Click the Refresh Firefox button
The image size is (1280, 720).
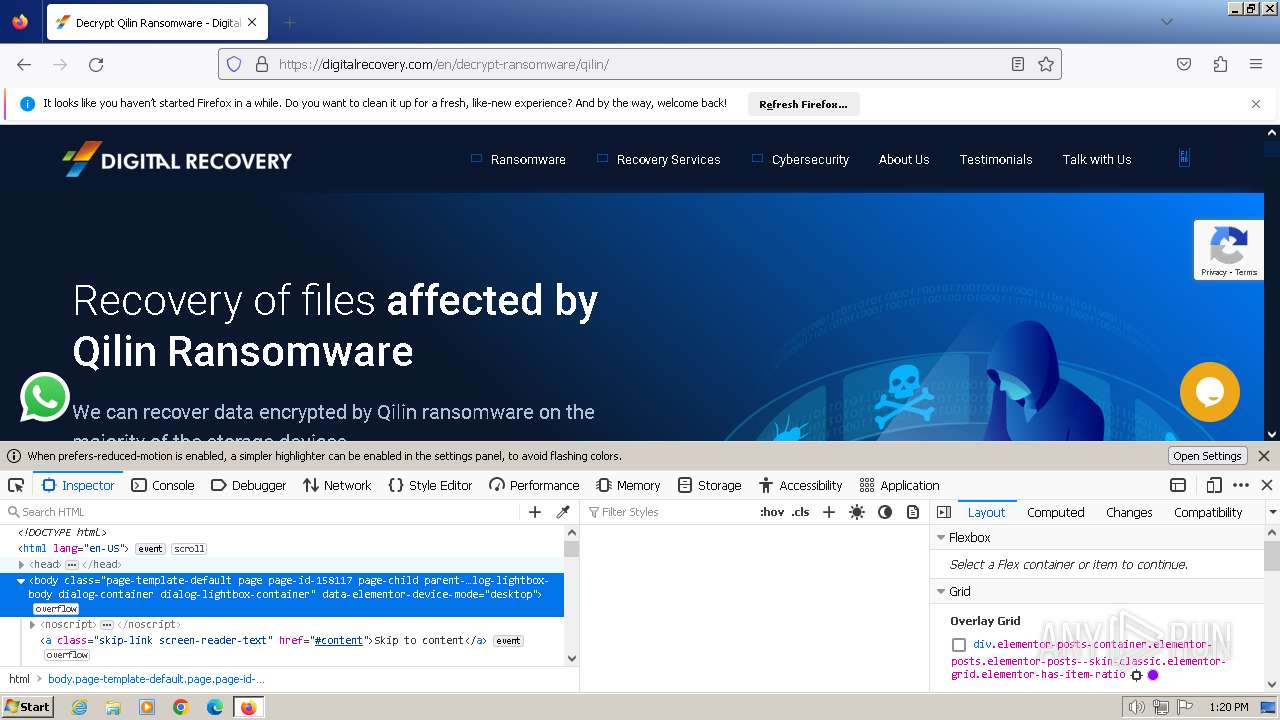click(x=803, y=104)
